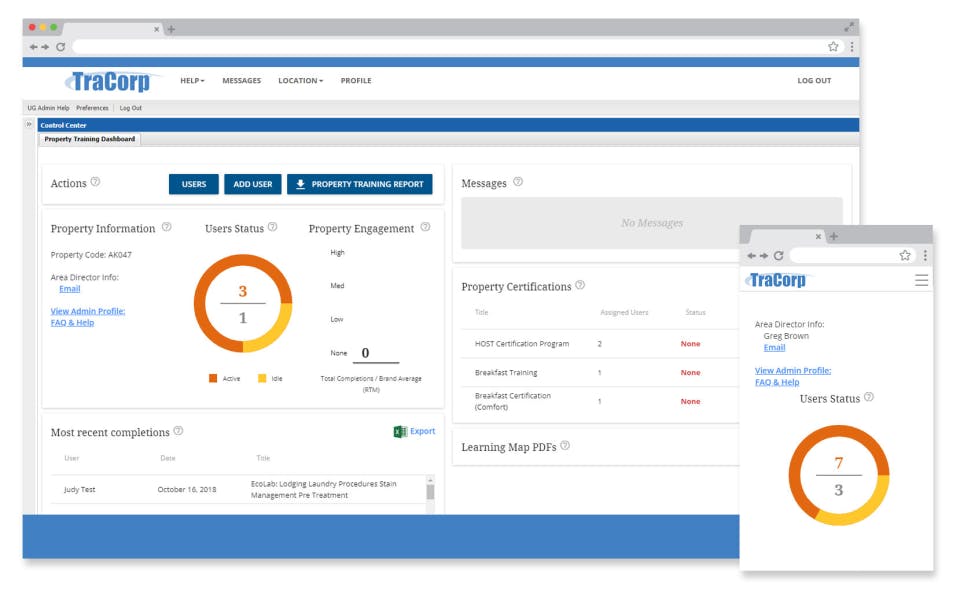This screenshot has width=960, height=595.
Task: Open MESSAGES from the top navigation
Action: pyautogui.click(x=241, y=81)
